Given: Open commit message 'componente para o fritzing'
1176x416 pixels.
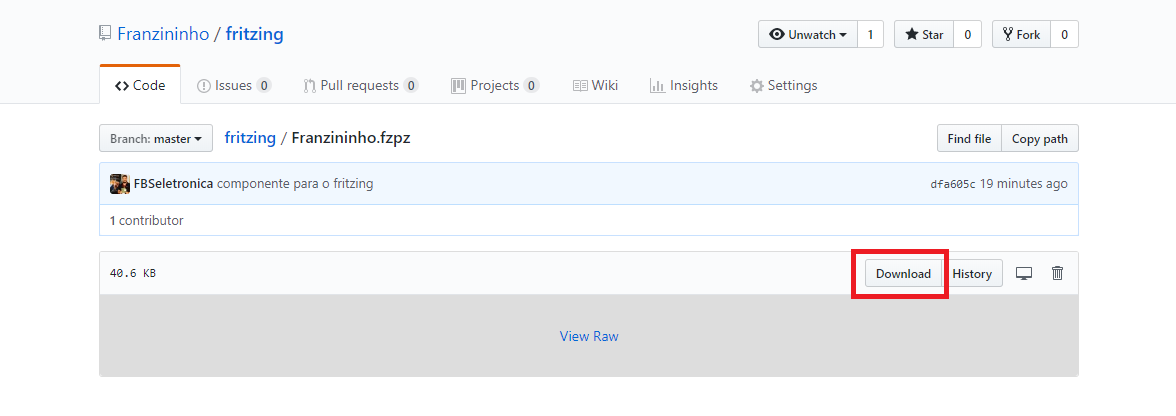Looking at the screenshot, I should 295,184.
